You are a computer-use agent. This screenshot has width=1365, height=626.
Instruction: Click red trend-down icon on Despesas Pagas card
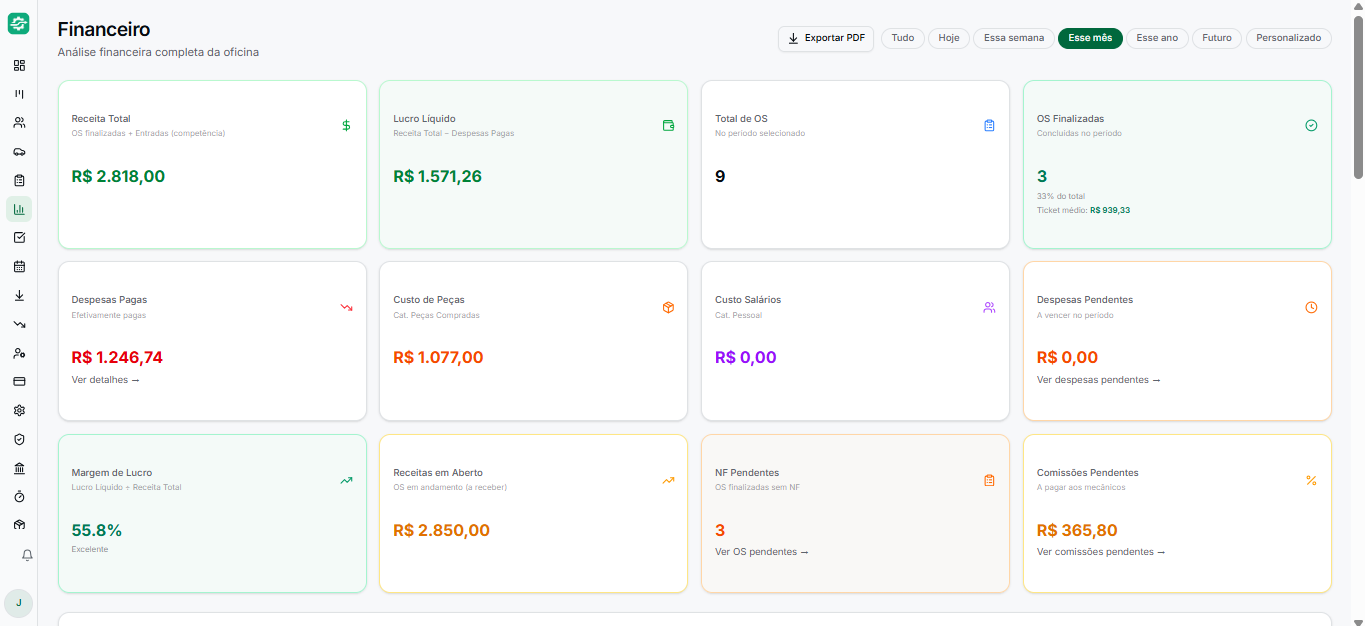[346, 307]
